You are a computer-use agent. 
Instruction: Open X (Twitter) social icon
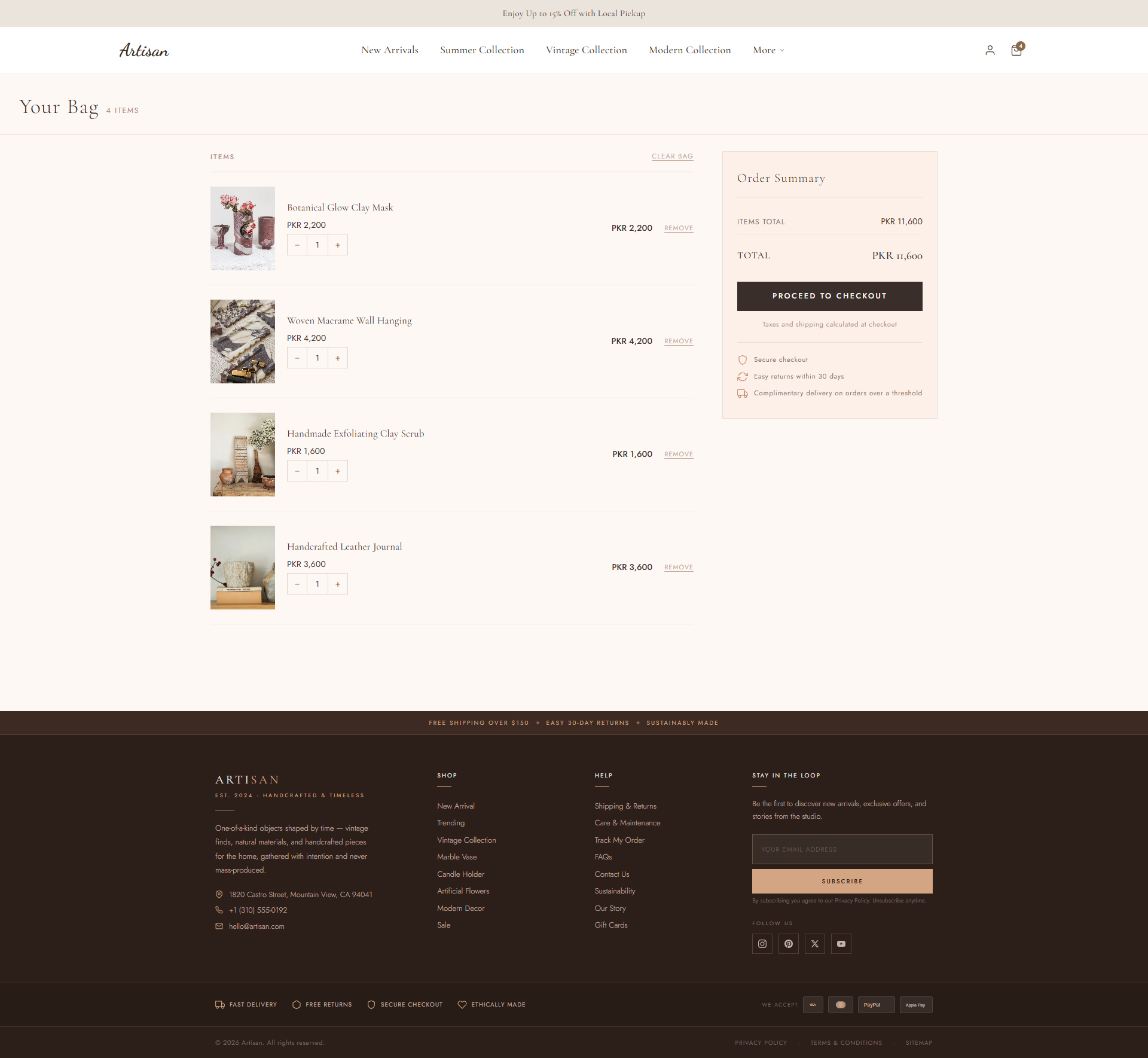click(815, 944)
